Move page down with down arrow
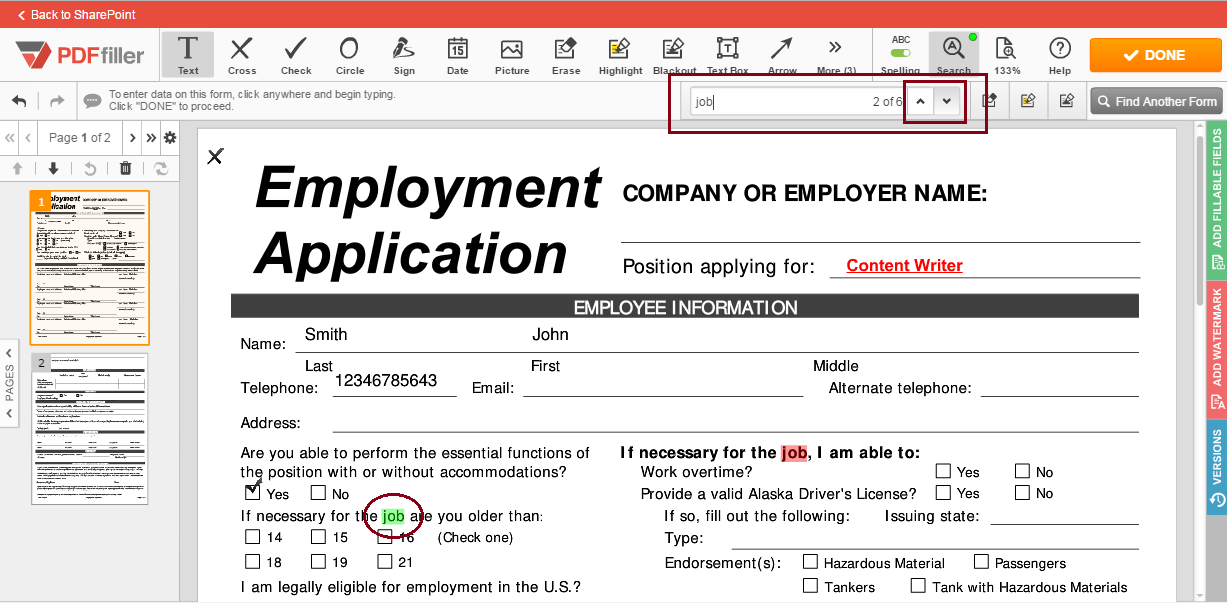Screen dimensions: 1227x603 click(54, 169)
